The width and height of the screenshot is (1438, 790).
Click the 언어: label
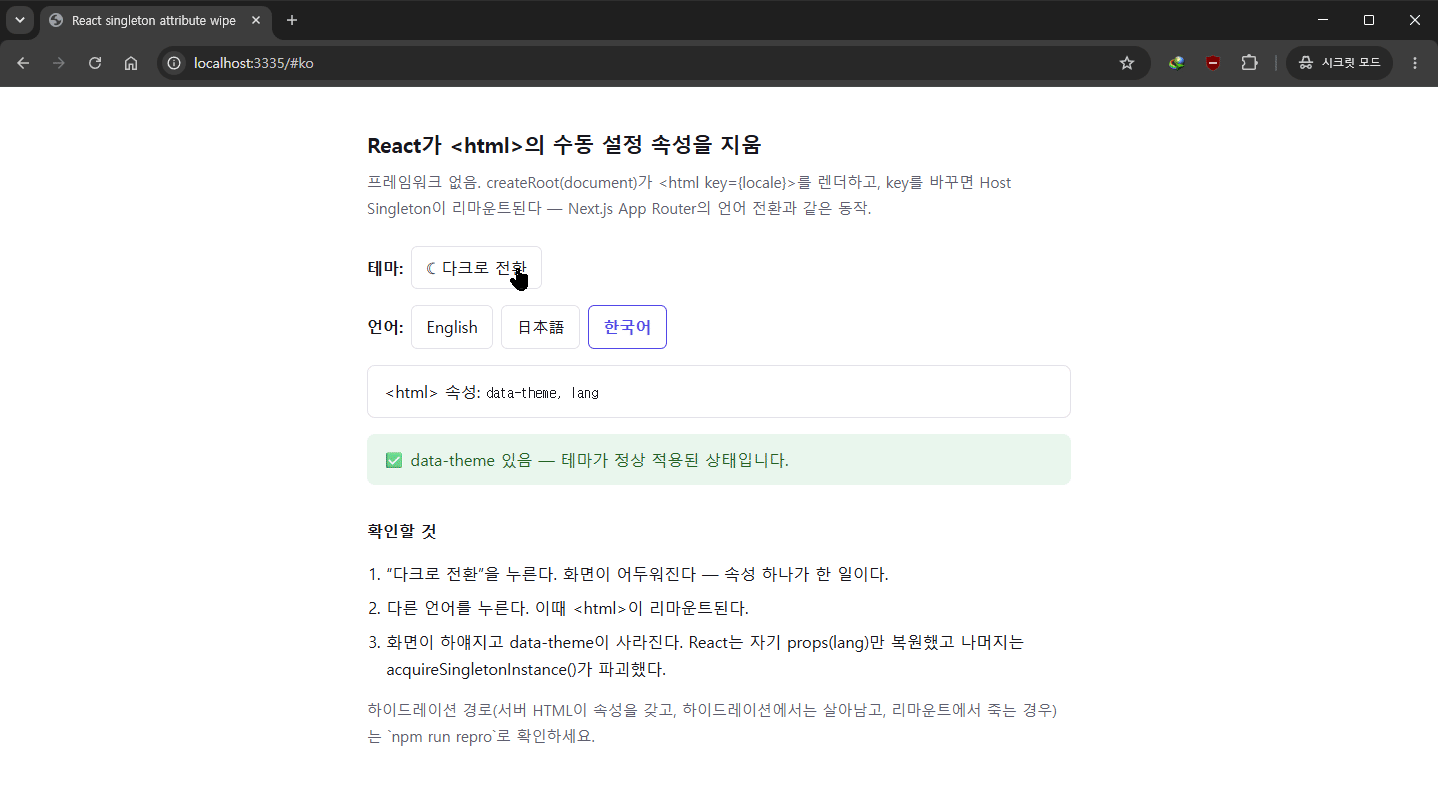[x=386, y=327]
